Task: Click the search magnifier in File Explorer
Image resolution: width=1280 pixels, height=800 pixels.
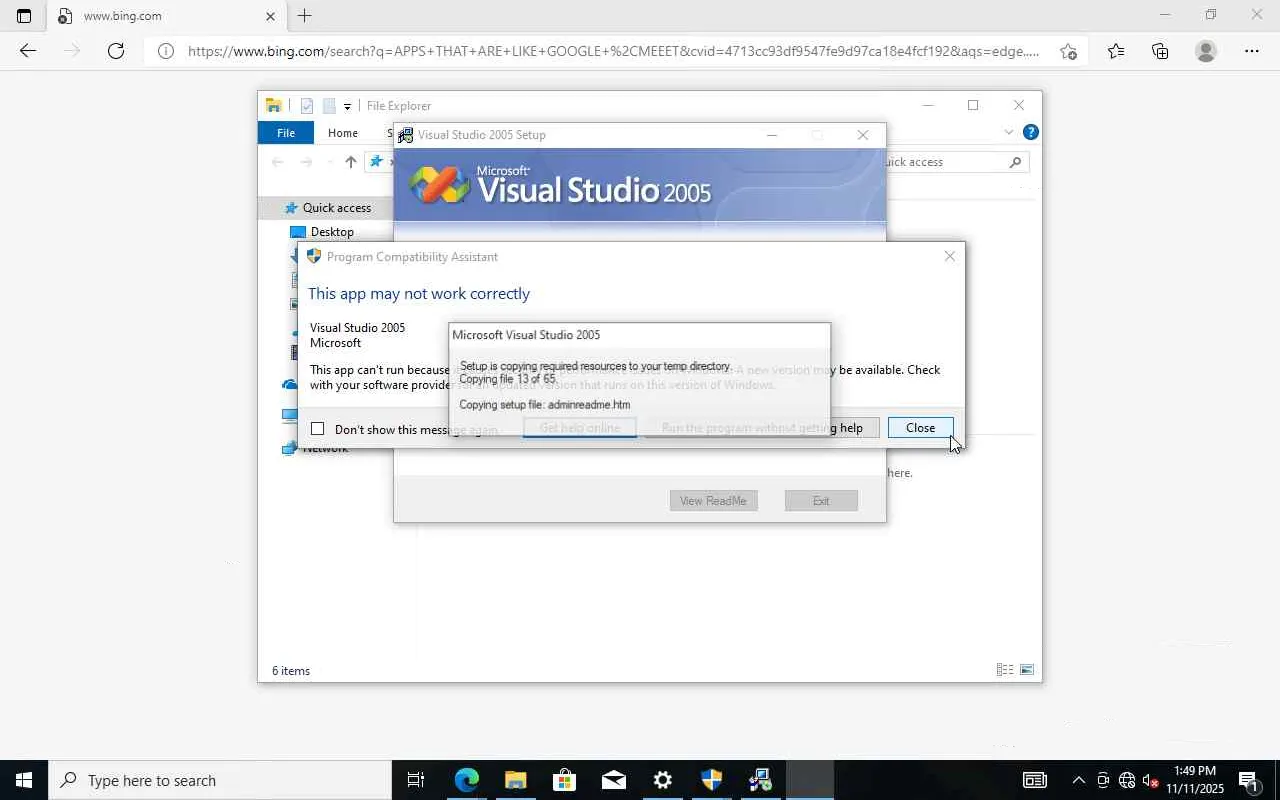Action: tap(1015, 162)
